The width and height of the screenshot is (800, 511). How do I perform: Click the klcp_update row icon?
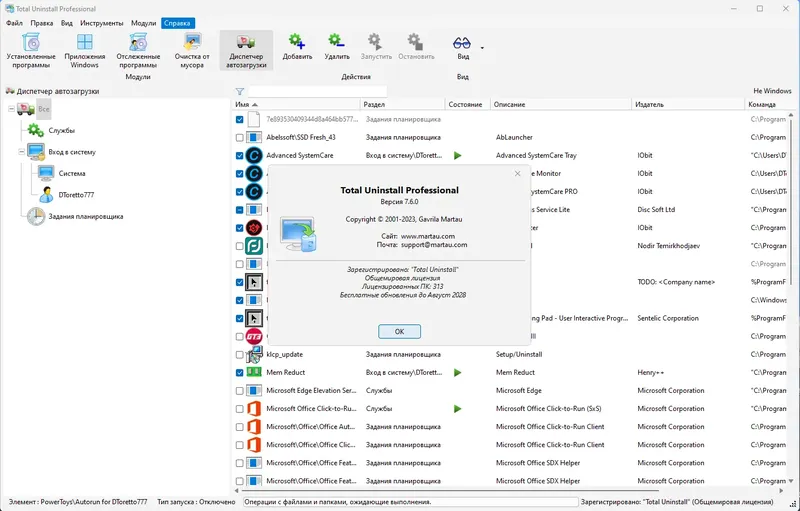[254, 354]
